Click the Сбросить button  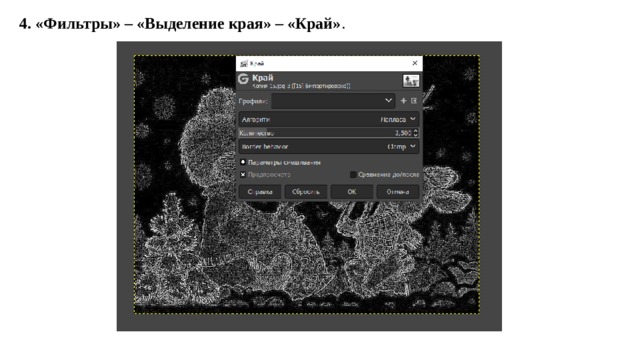click(x=306, y=192)
